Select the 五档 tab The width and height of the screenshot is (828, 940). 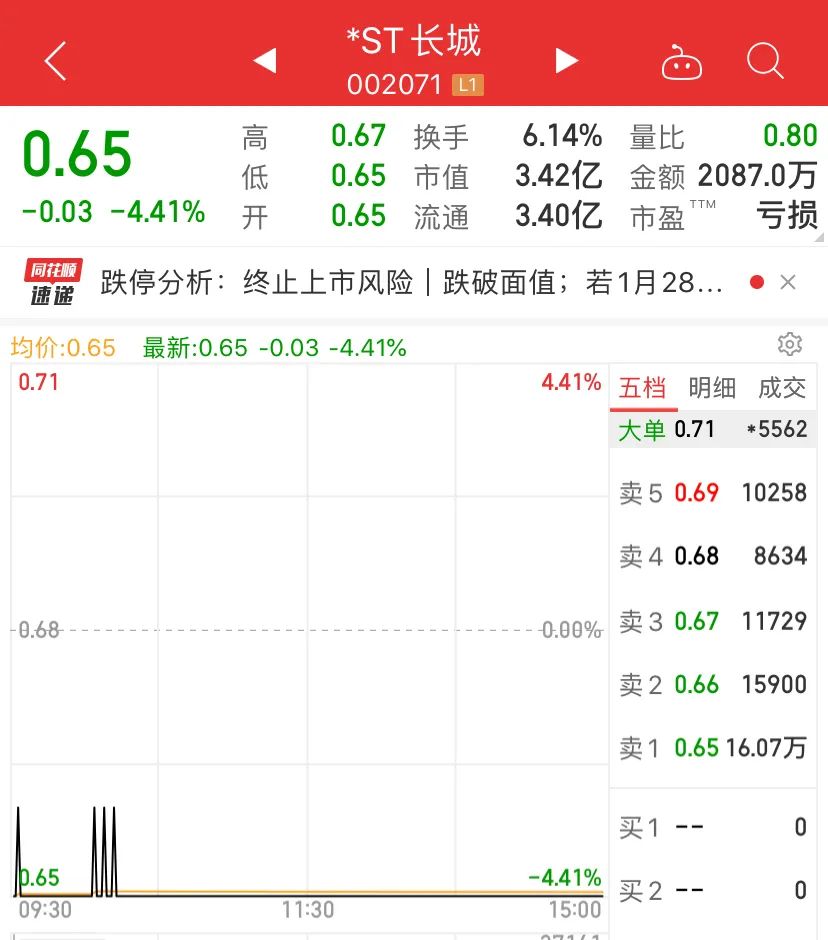[x=643, y=388]
